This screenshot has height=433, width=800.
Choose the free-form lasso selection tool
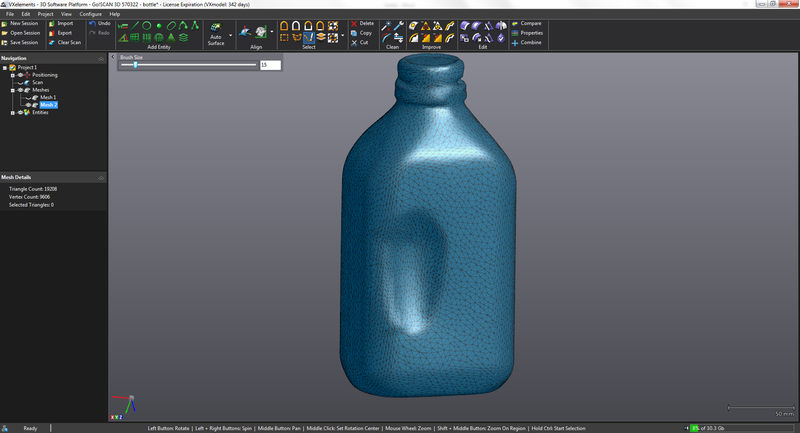[x=297, y=38]
